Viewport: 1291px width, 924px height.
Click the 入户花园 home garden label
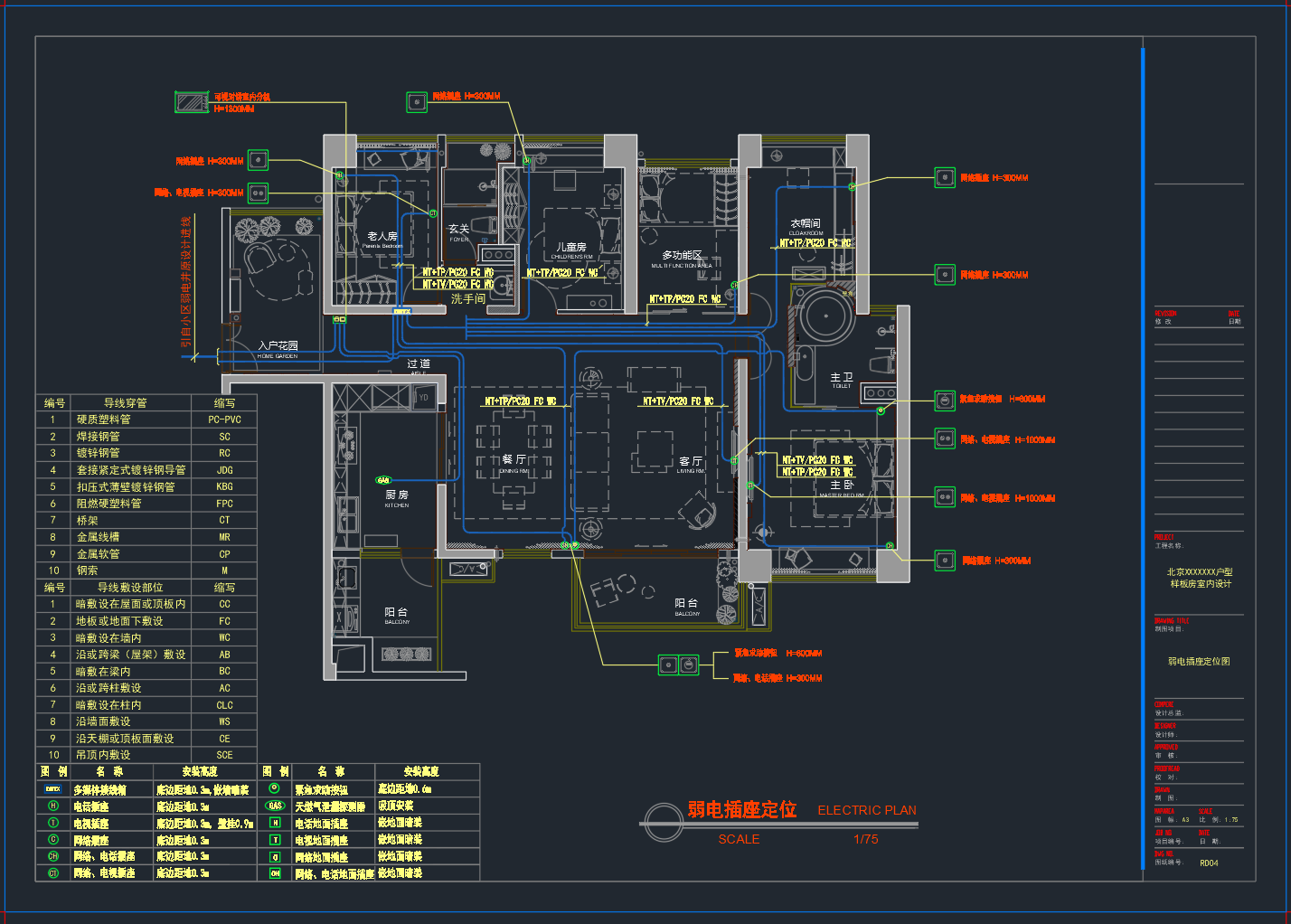(278, 345)
